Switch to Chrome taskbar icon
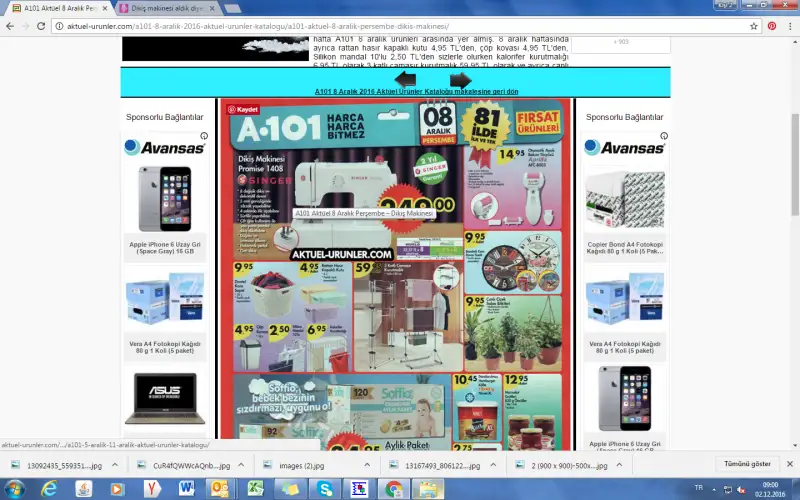The image size is (800, 500). click(394, 489)
